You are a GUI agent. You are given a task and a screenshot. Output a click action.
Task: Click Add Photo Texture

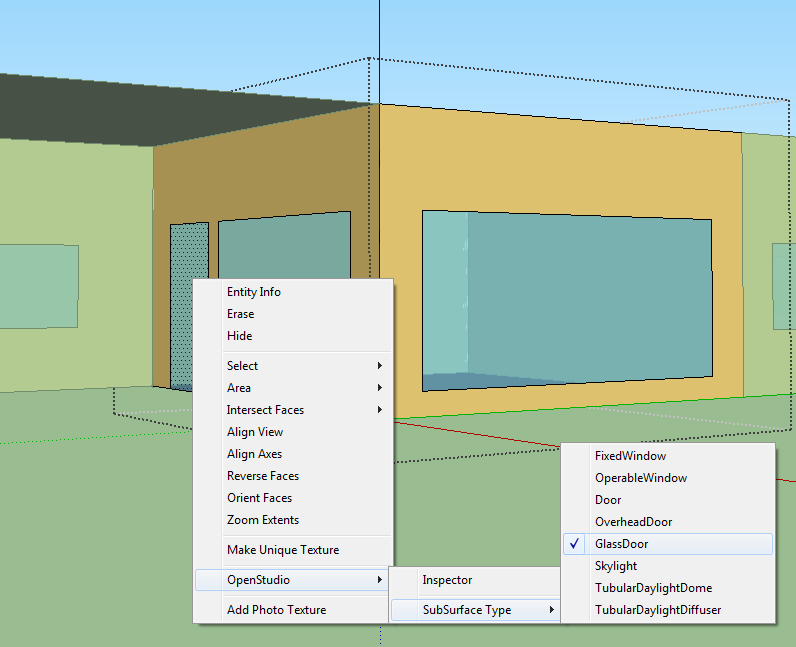click(x=276, y=610)
